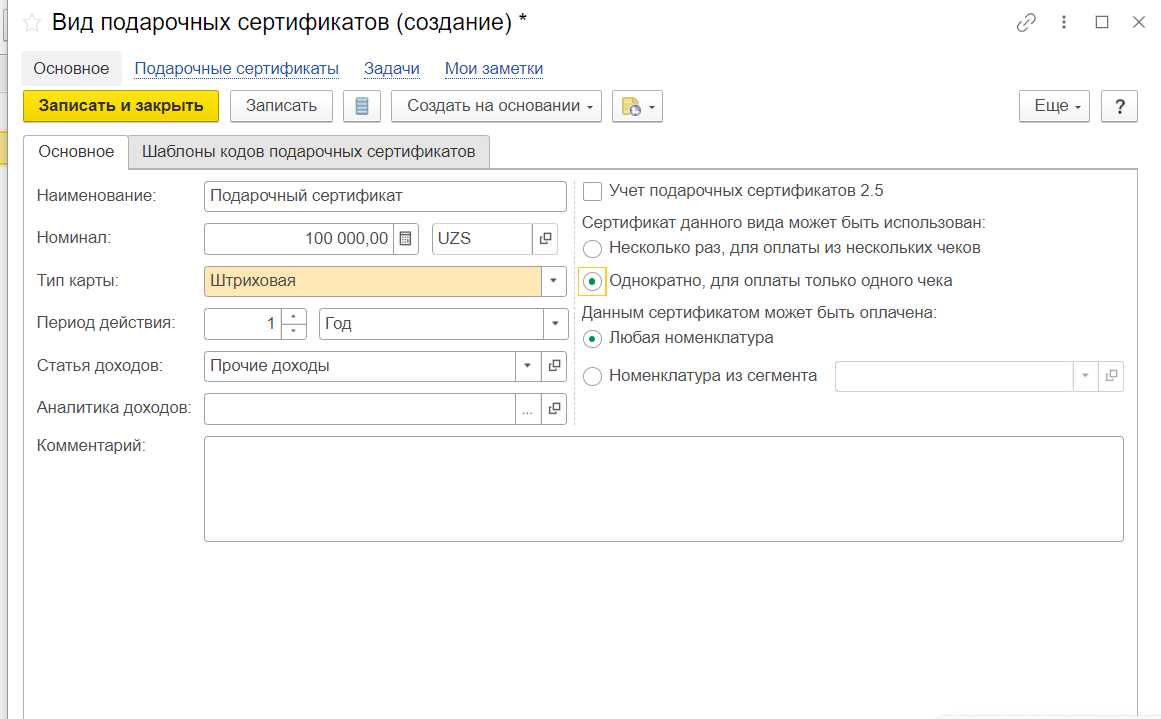
Task: Select Несколько раз, для оплаты из нескольких чеков
Action: (593, 248)
